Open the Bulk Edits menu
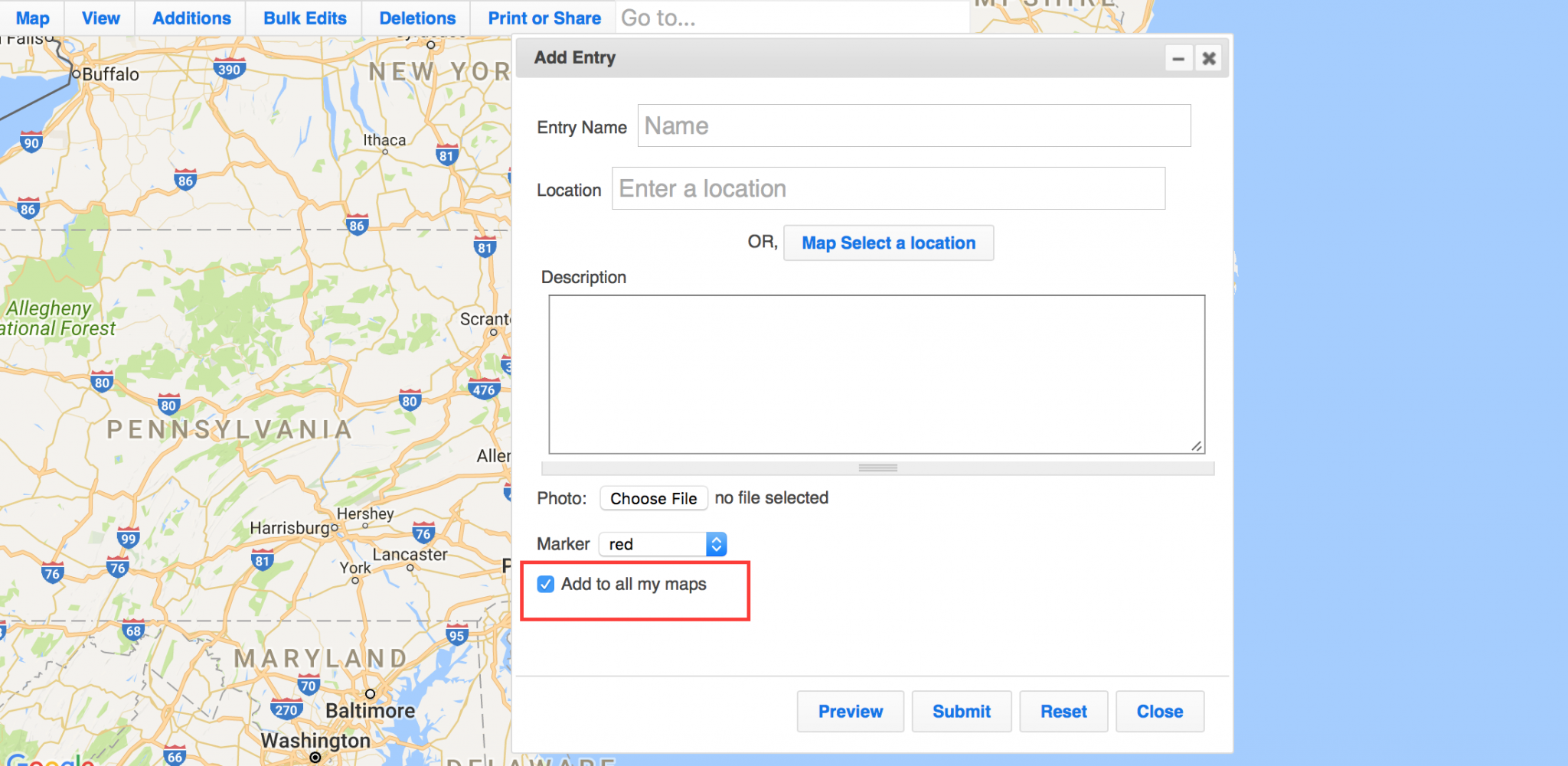Image resolution: width=1568 pixels, height=766 pixels. point(305,18)
